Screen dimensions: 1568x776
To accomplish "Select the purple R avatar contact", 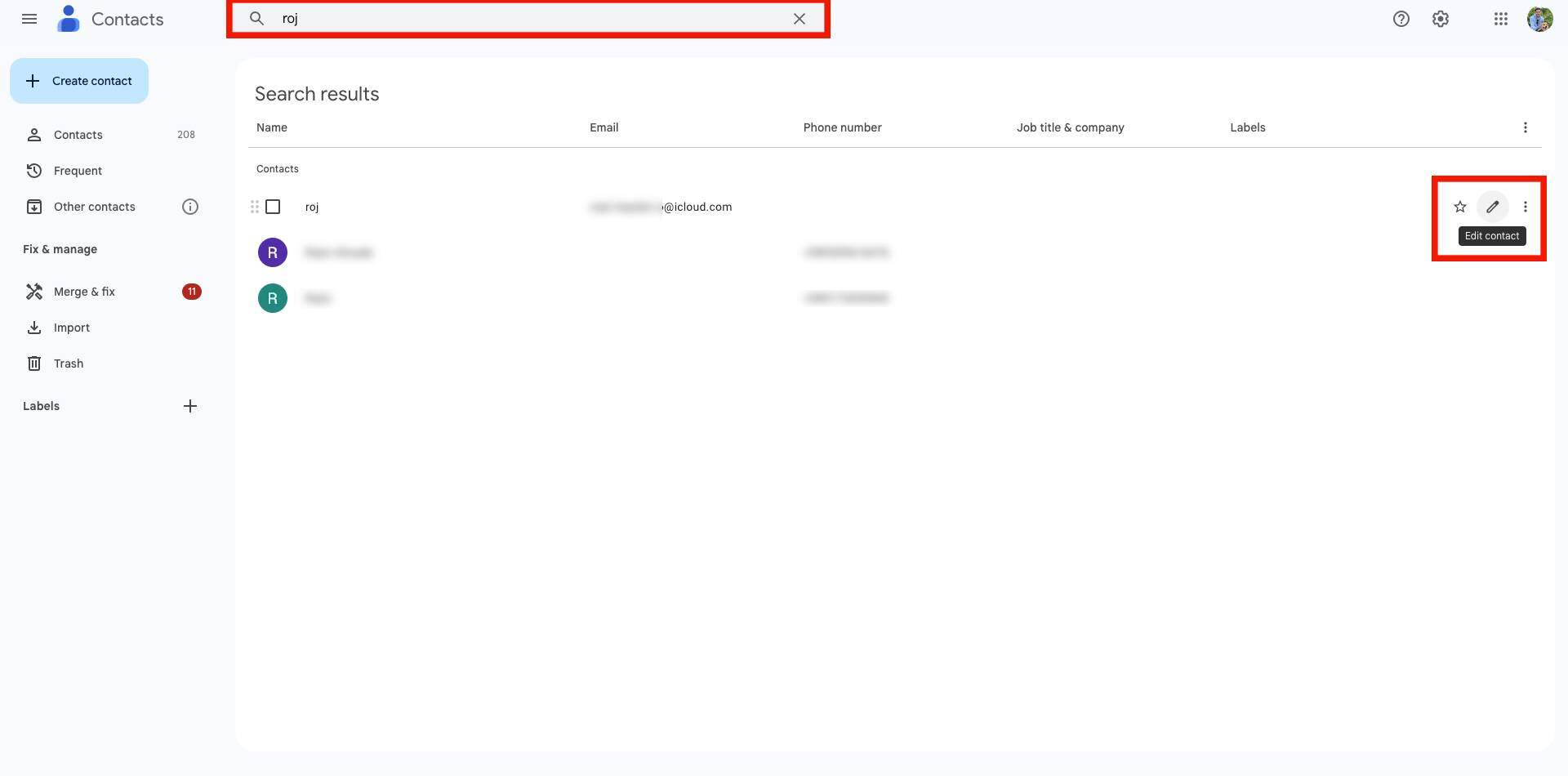I will (x=273, y=252).
